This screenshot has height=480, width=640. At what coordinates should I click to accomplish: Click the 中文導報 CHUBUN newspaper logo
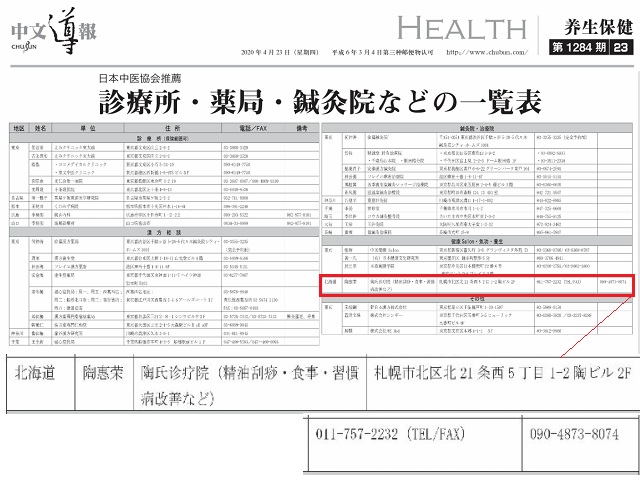pyautogui.click(x=53, y=32)
